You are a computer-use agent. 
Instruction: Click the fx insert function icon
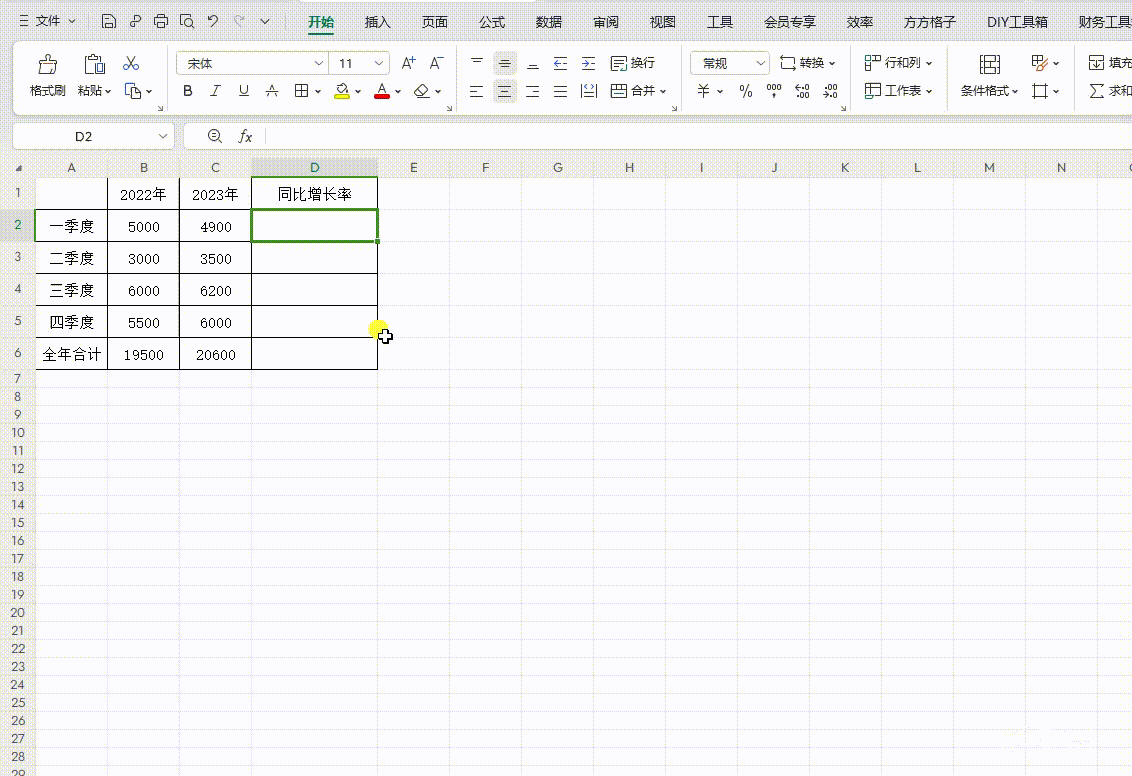pos(245,136)
